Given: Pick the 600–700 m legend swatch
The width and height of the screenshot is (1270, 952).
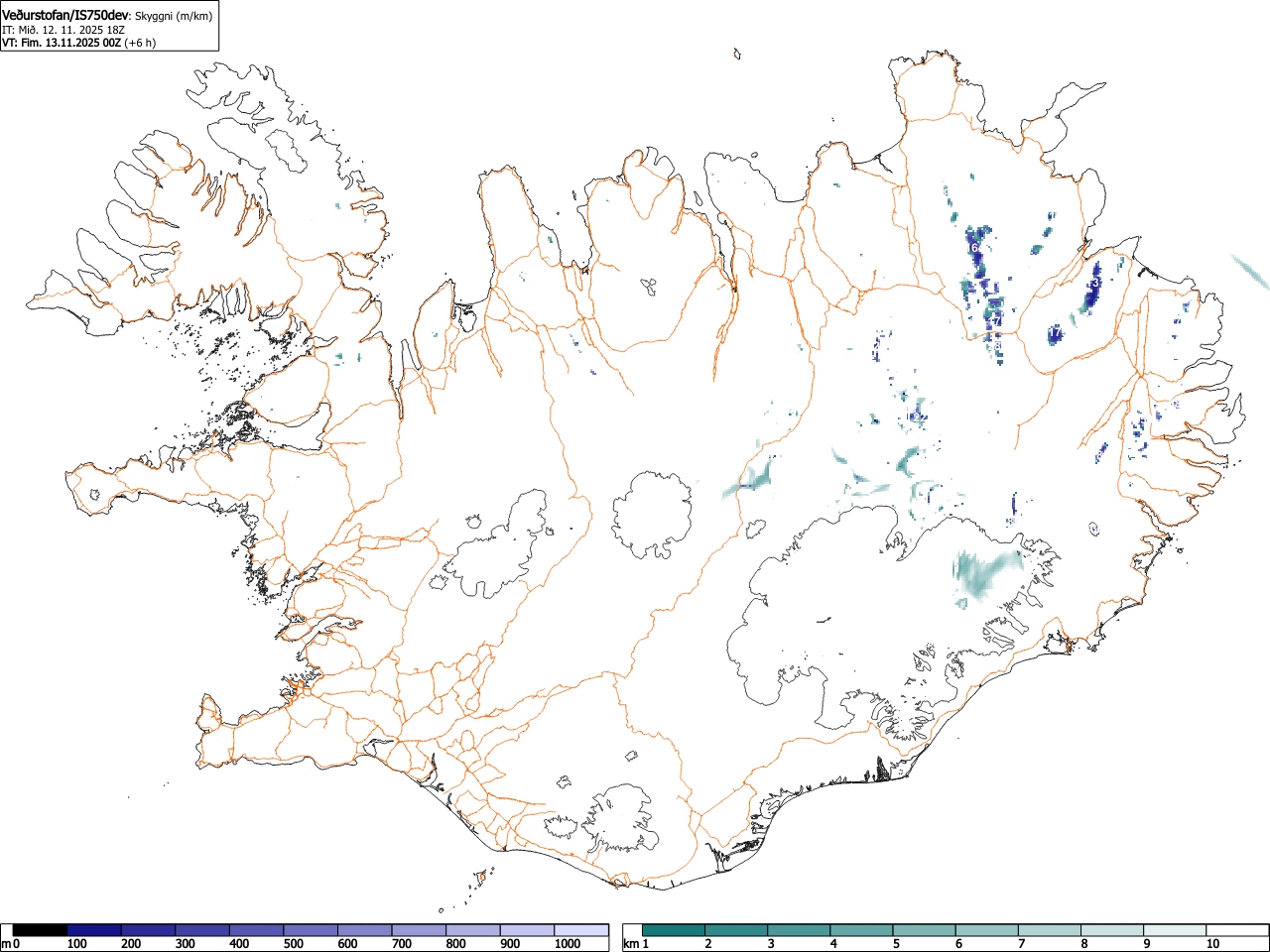Looking at the screenshot, I should [365, 930].
